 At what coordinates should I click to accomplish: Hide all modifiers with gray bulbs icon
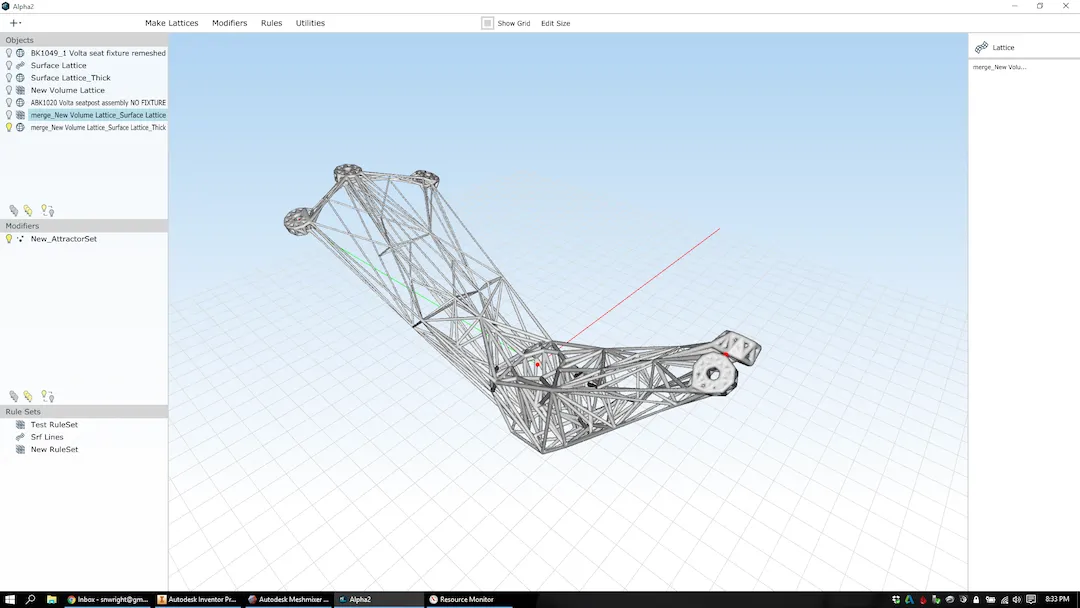pos(14,396)
